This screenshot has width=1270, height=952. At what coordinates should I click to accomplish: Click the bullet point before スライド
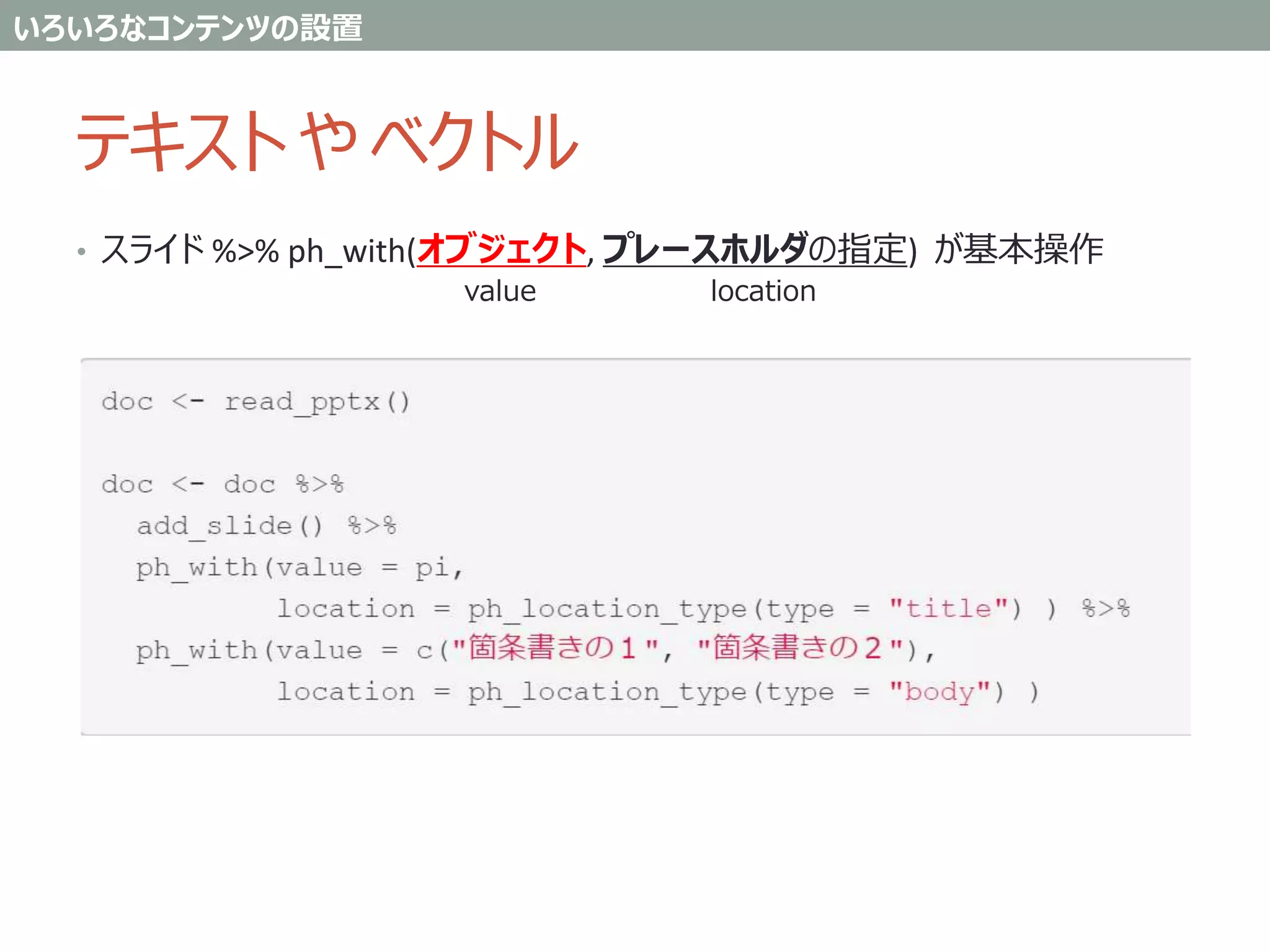coord(81,252)
